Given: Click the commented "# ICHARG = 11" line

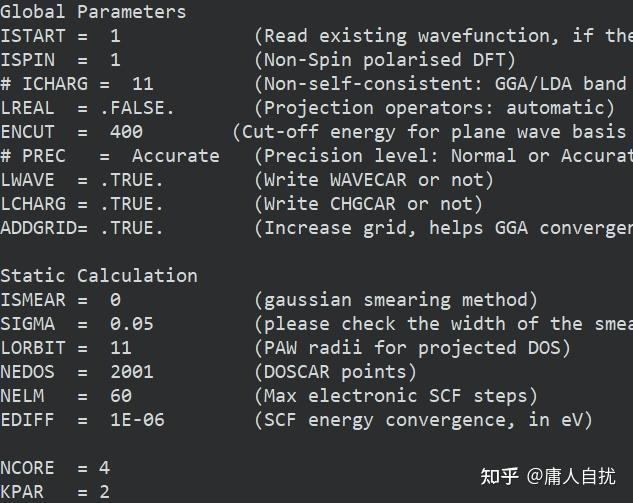Looking at the screenshot, I should 77,84.
